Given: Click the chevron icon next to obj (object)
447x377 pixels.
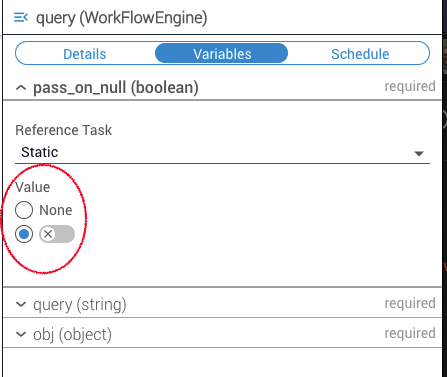Looking at the screenshot, I should click(x=21, y=334).
